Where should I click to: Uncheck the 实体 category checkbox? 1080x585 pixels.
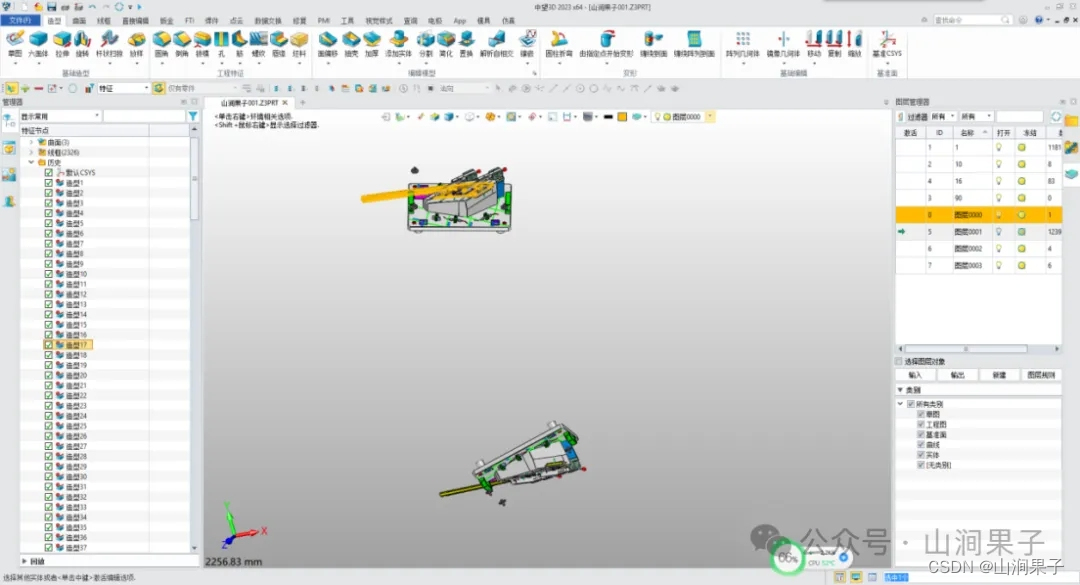pos(921,455)
